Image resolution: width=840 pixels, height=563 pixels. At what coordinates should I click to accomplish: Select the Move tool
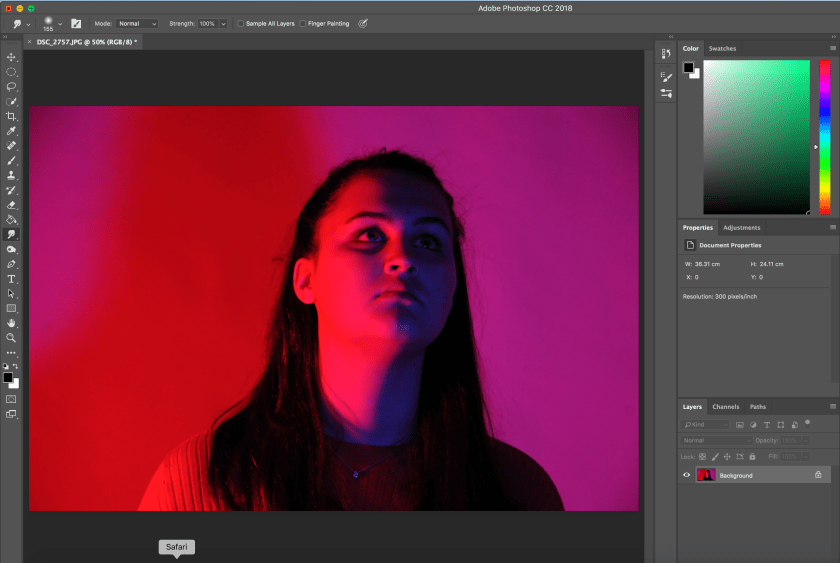pyautogui.click(x=11, y=57)
